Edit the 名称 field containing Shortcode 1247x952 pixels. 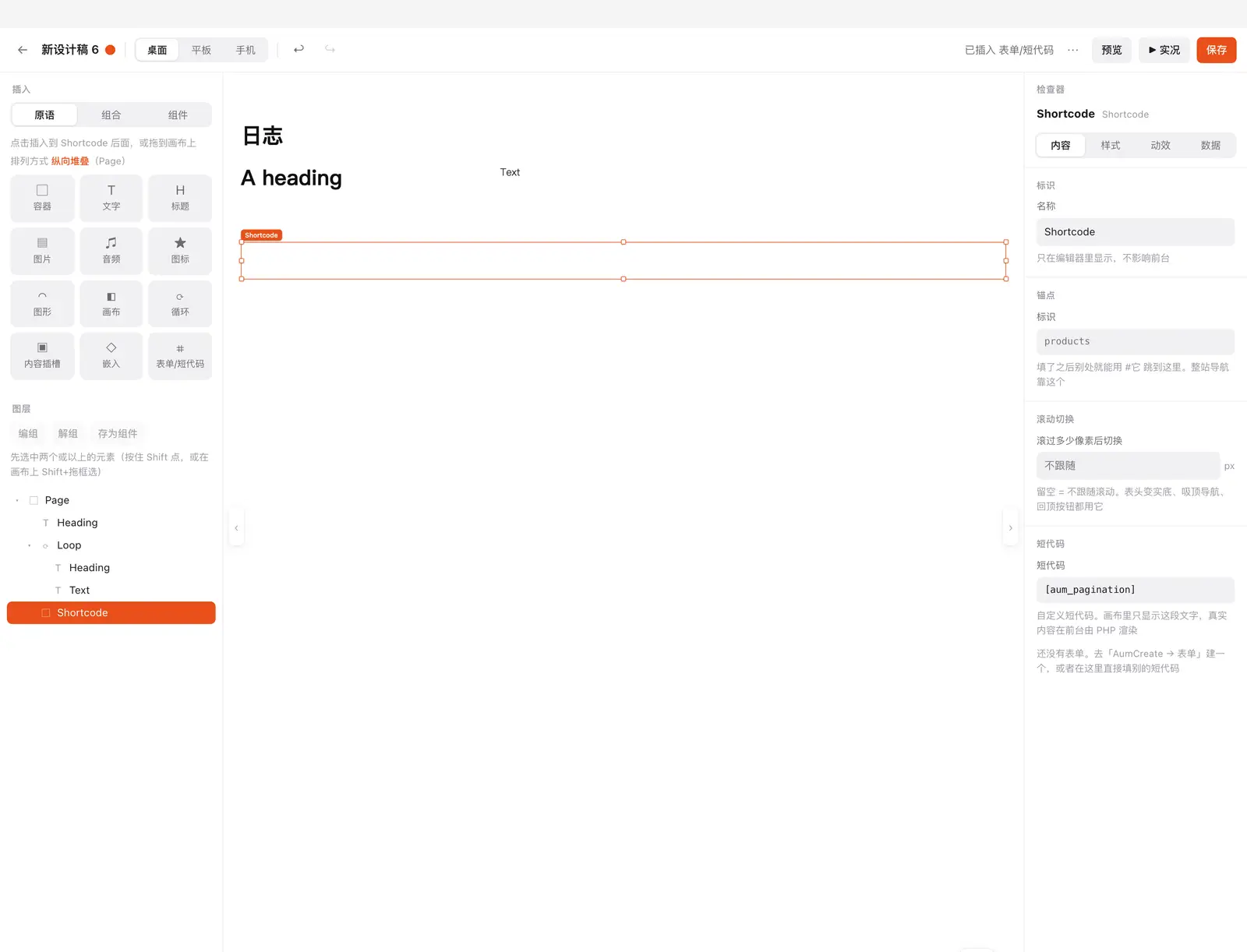(x=1135, y=232)
